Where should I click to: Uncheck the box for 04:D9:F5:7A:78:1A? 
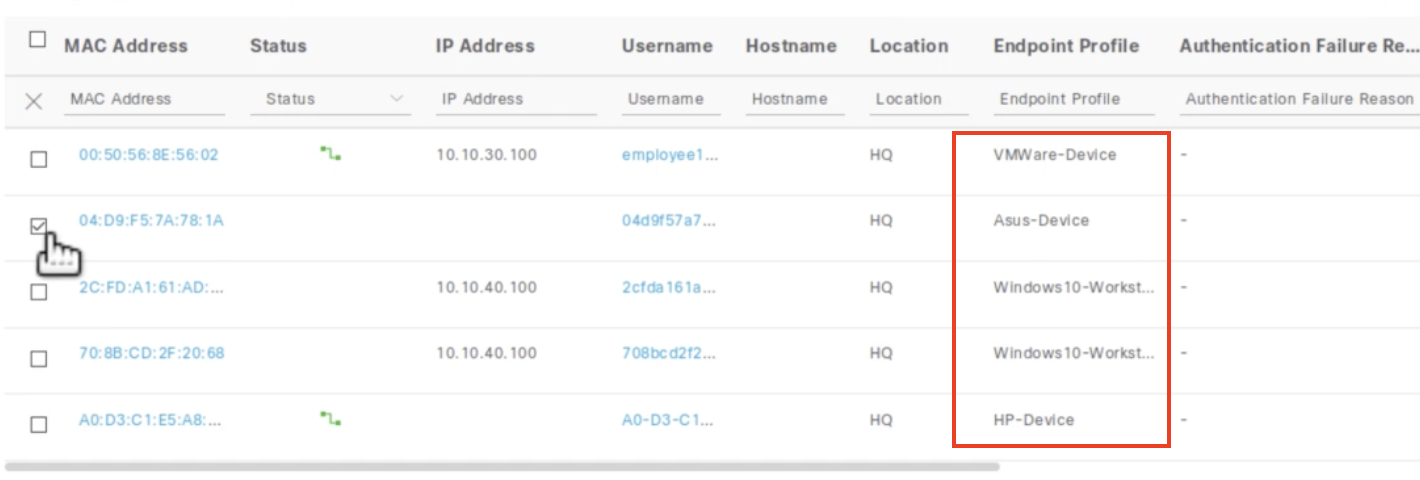click(38, 226)
